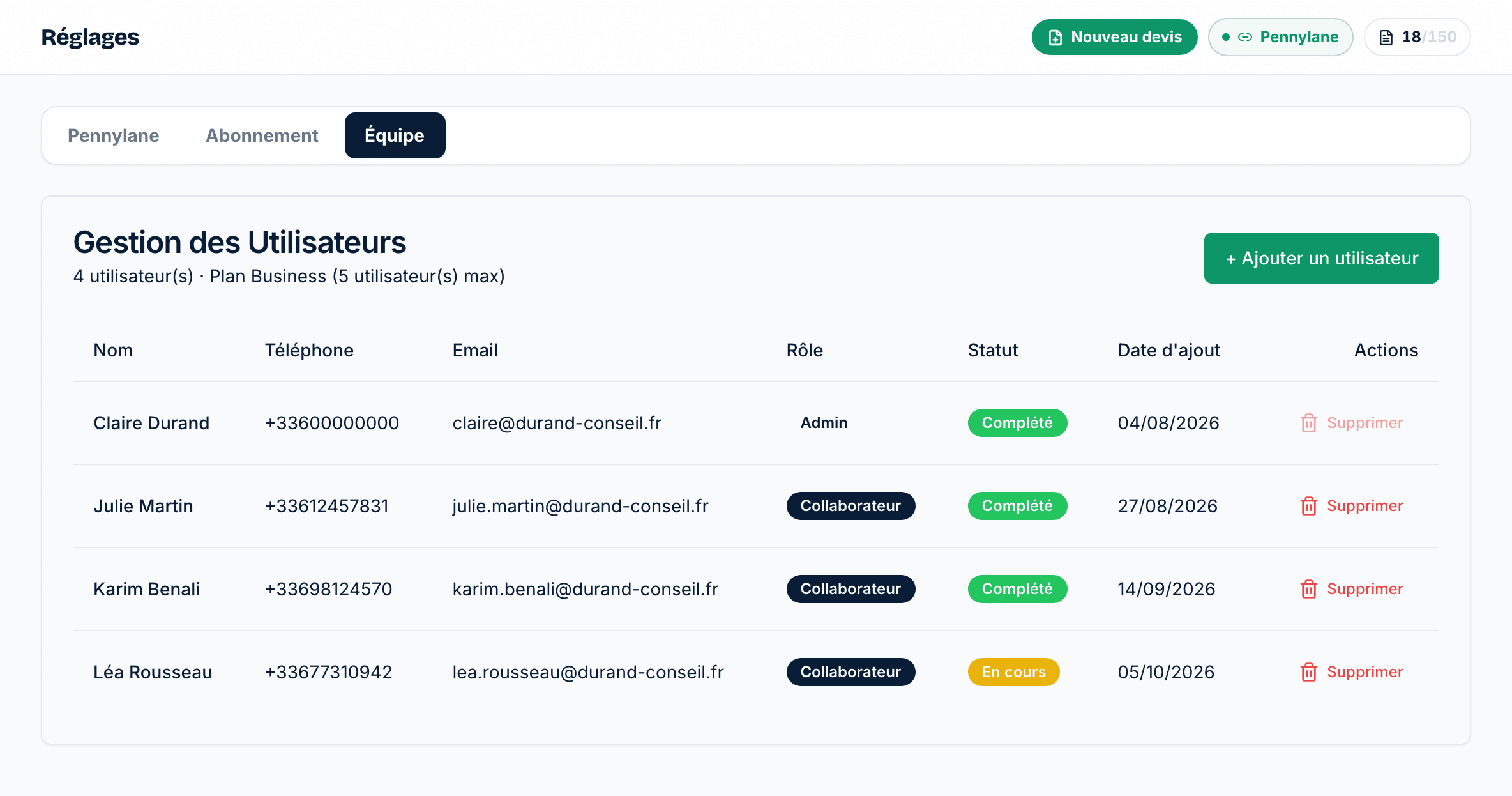Viewport: 1512px width, 796px height.
Task: Open the Pennylane settings tab
Action: (x=114, y=135)
